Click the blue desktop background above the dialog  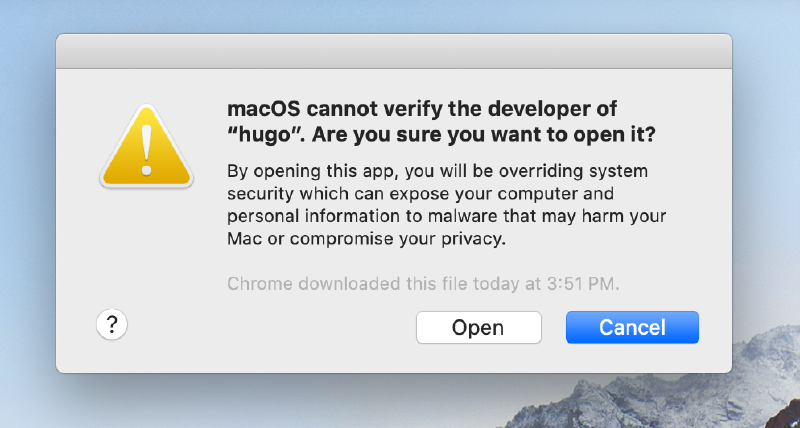pyautogui.click(x=400, y=15)
